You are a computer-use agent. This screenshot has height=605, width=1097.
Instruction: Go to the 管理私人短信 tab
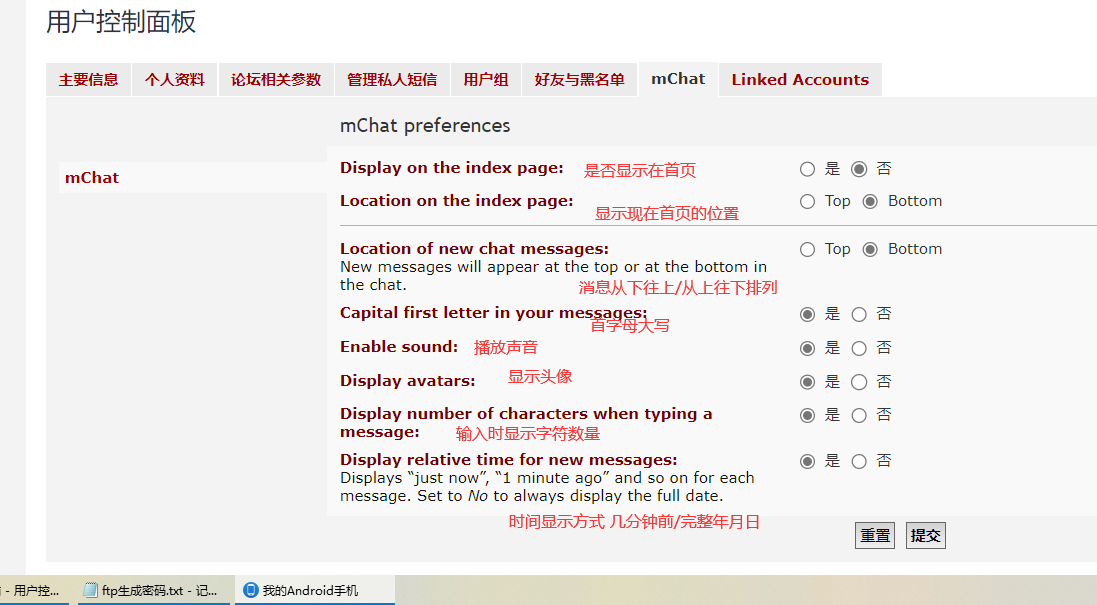[x=391, y=80]
